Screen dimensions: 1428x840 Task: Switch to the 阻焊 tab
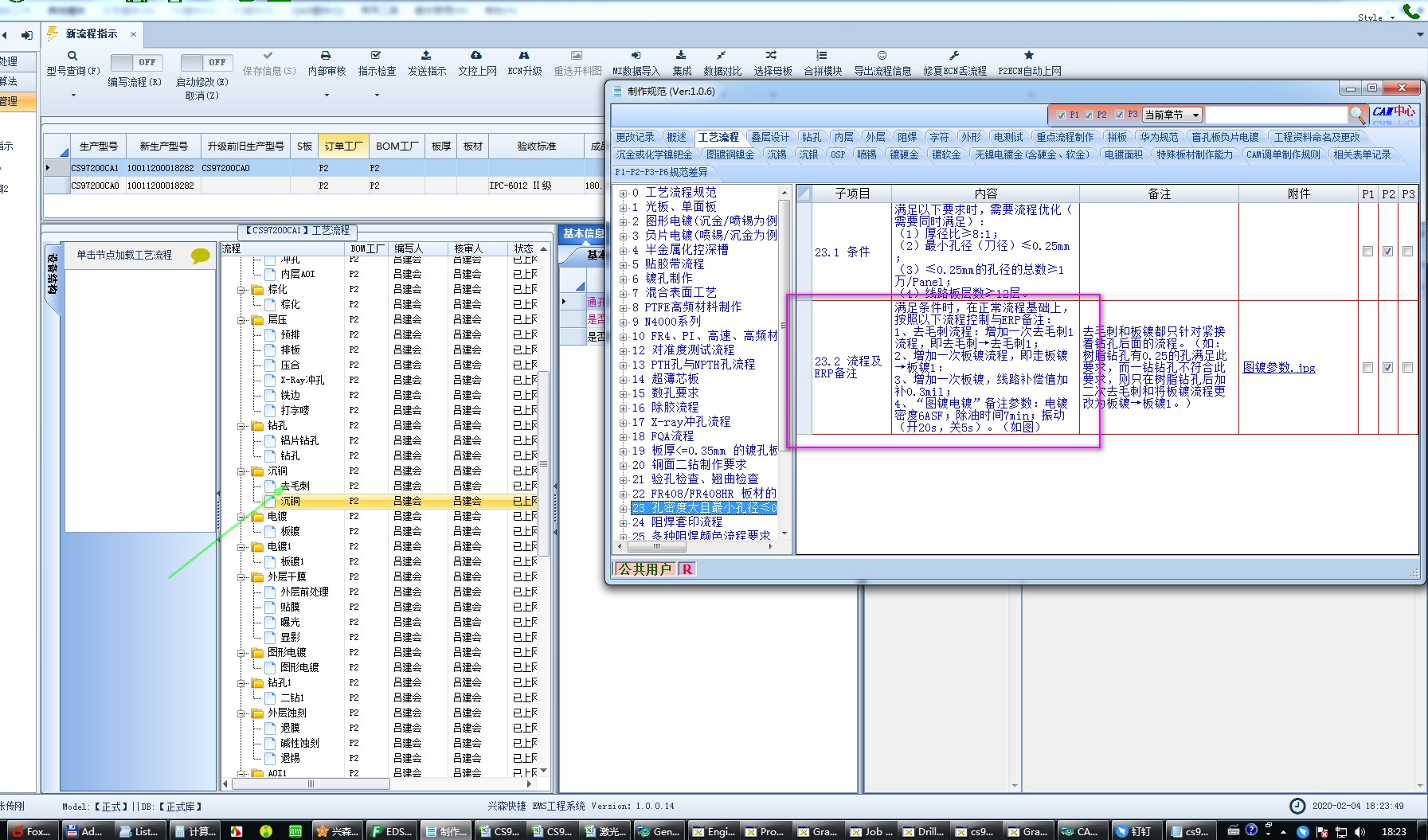[x=907, y=138]
